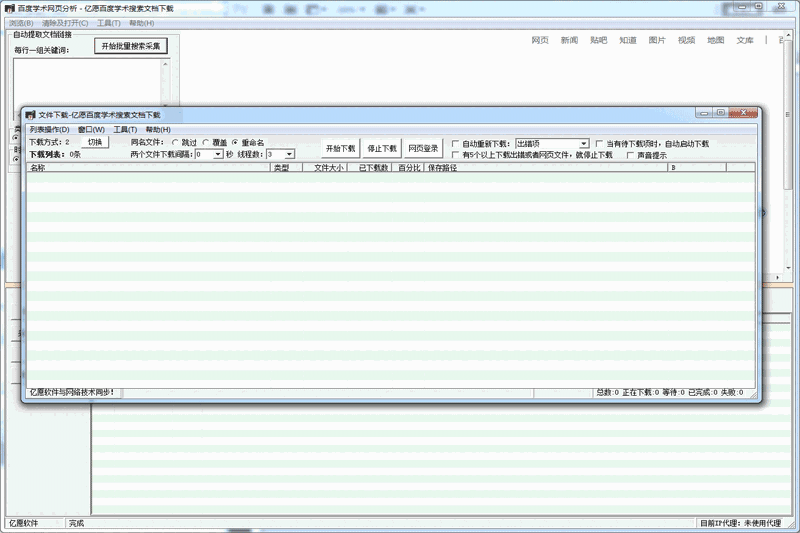Click the 切换 download mode switch button
This screenshot has height=533, width=800.
click(x=95, y=143)
